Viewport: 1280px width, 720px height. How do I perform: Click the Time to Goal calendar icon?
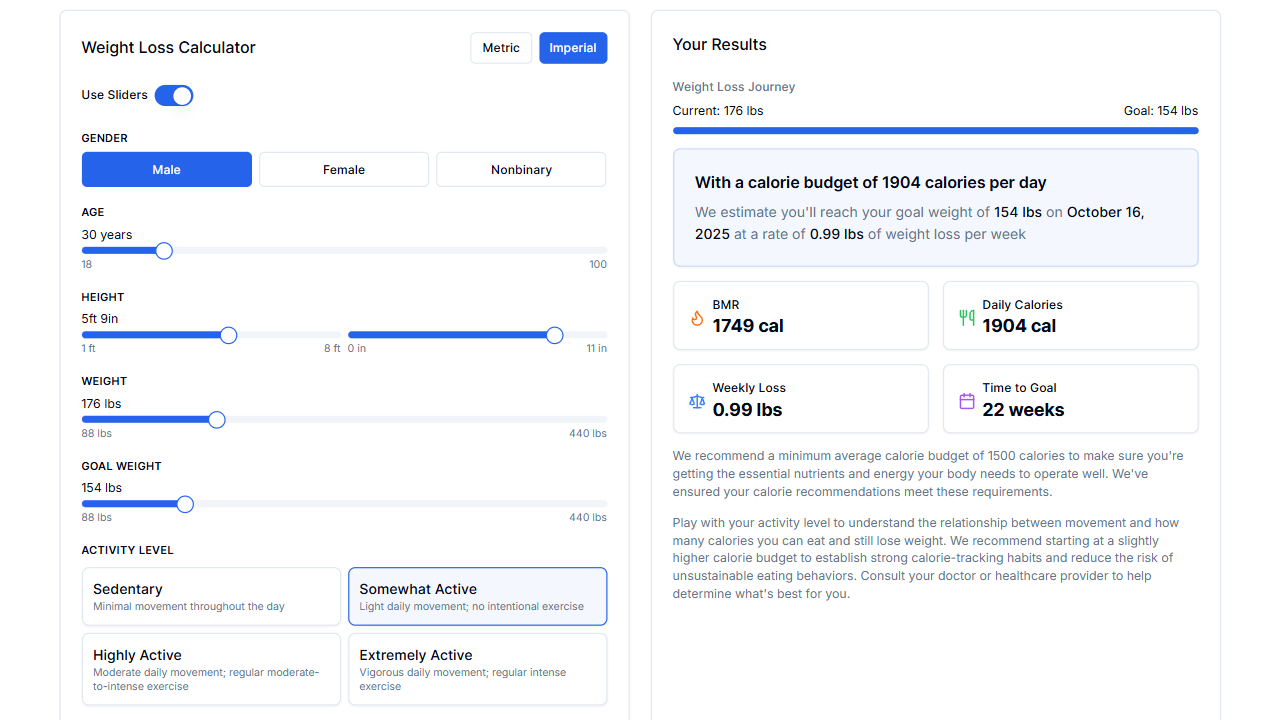tap(967, 401)
